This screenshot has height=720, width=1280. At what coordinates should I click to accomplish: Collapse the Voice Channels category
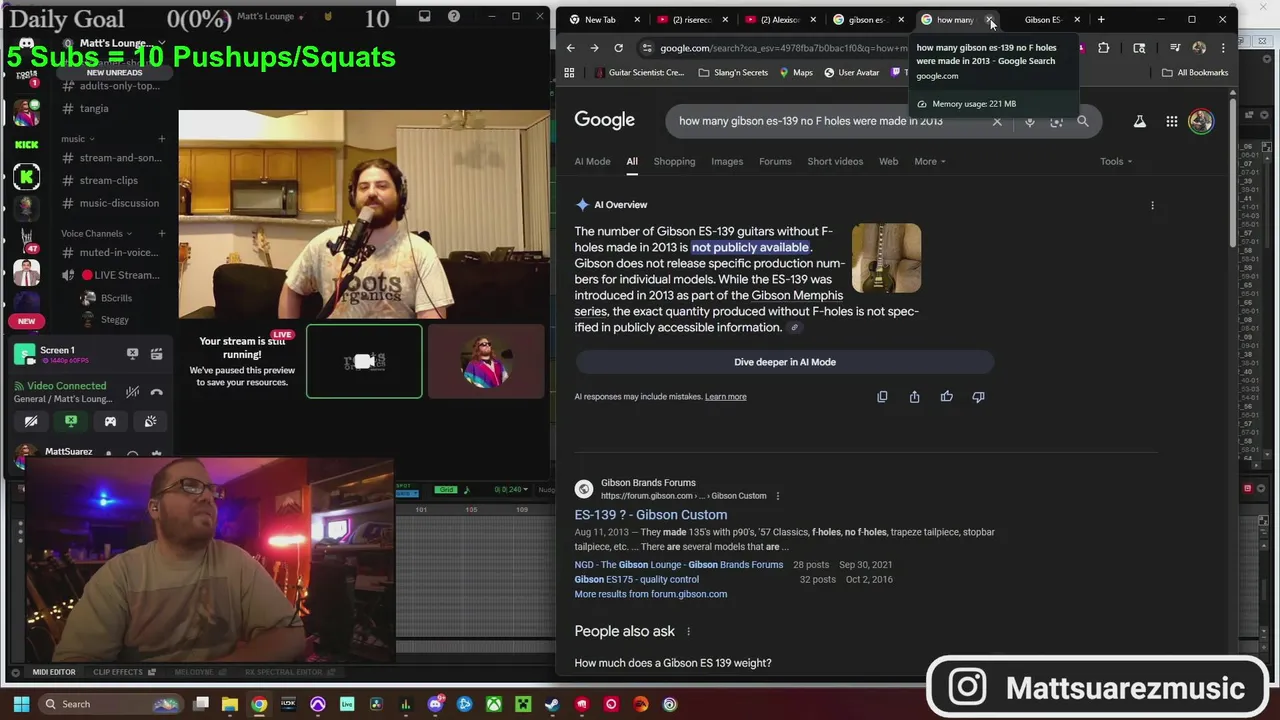point(96,233)
